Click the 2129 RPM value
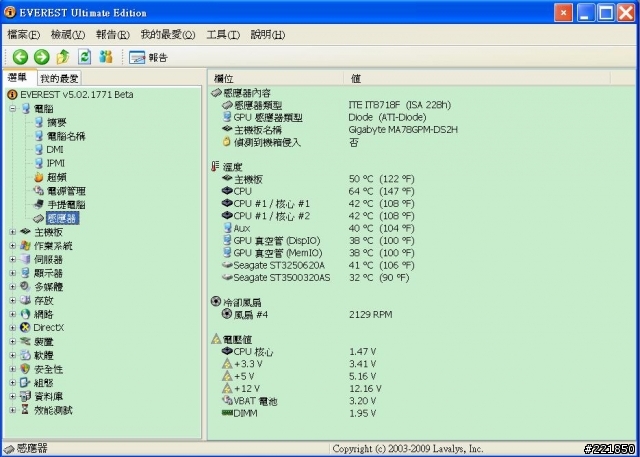The height and width of the screenshot is (457, 640). tap(371, 315)
